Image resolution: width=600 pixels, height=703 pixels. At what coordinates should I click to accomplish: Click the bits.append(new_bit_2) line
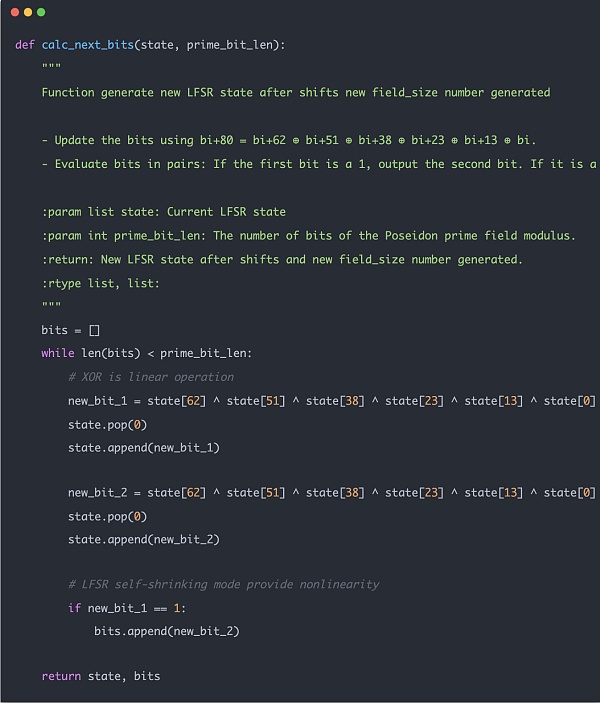[x=167, y=631]
